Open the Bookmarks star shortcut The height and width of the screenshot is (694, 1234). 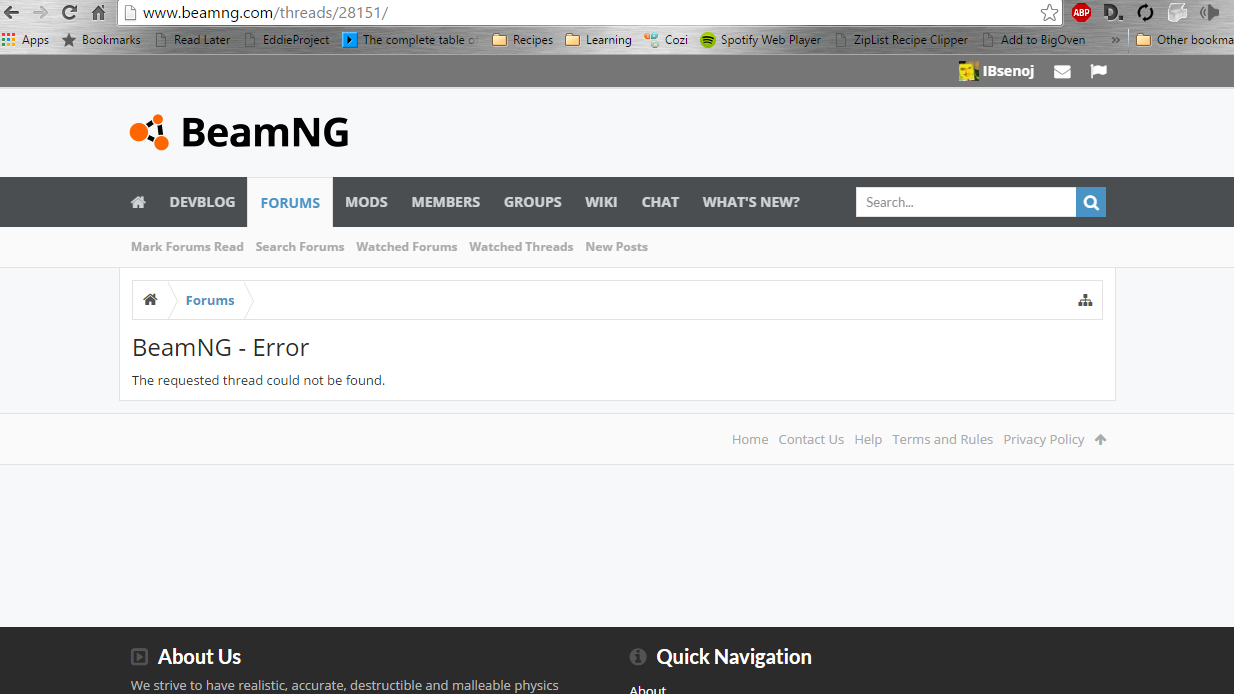pos(101,40)
